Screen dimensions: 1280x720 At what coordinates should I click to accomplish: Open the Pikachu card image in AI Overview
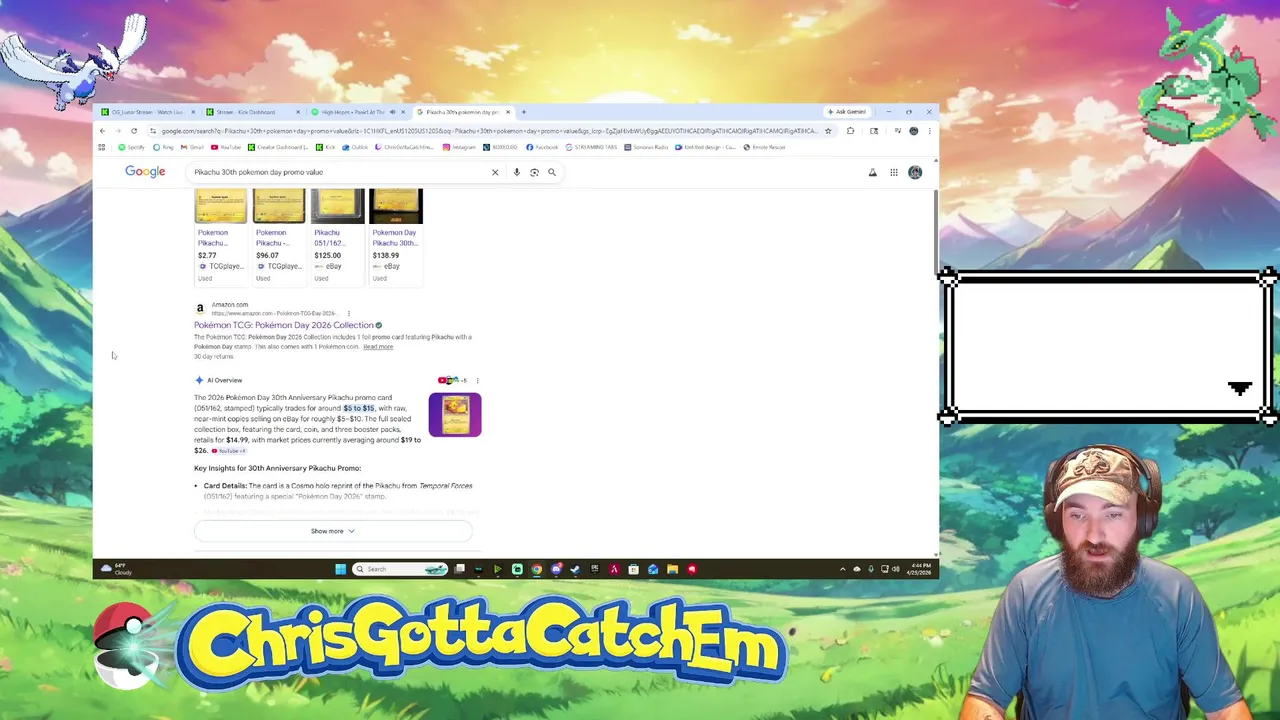[x=455, y=415]
